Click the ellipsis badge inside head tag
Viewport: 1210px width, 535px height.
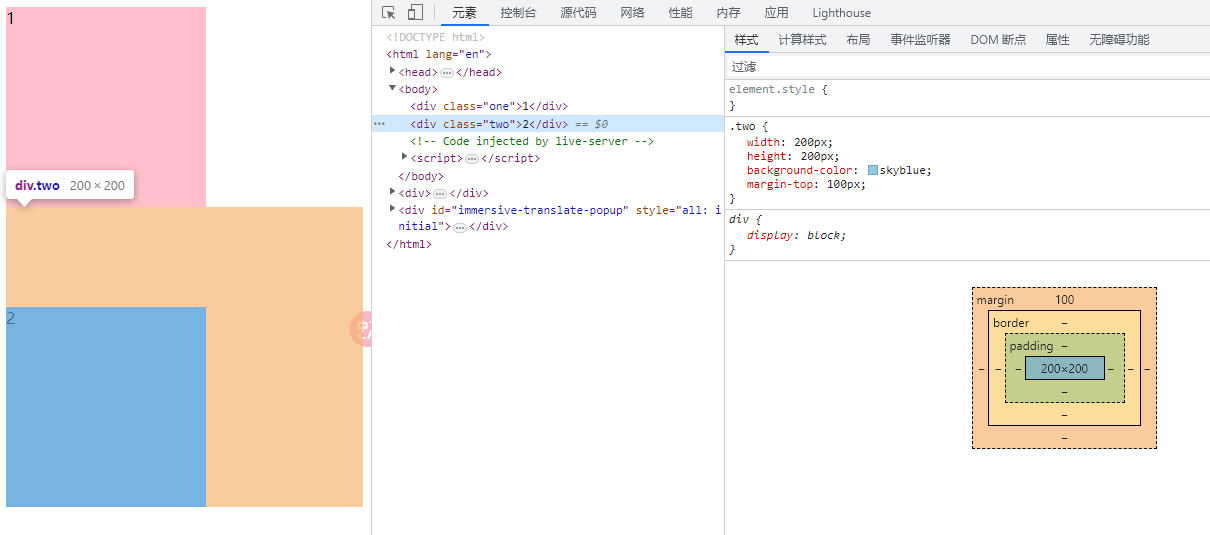tap(447, 73)
